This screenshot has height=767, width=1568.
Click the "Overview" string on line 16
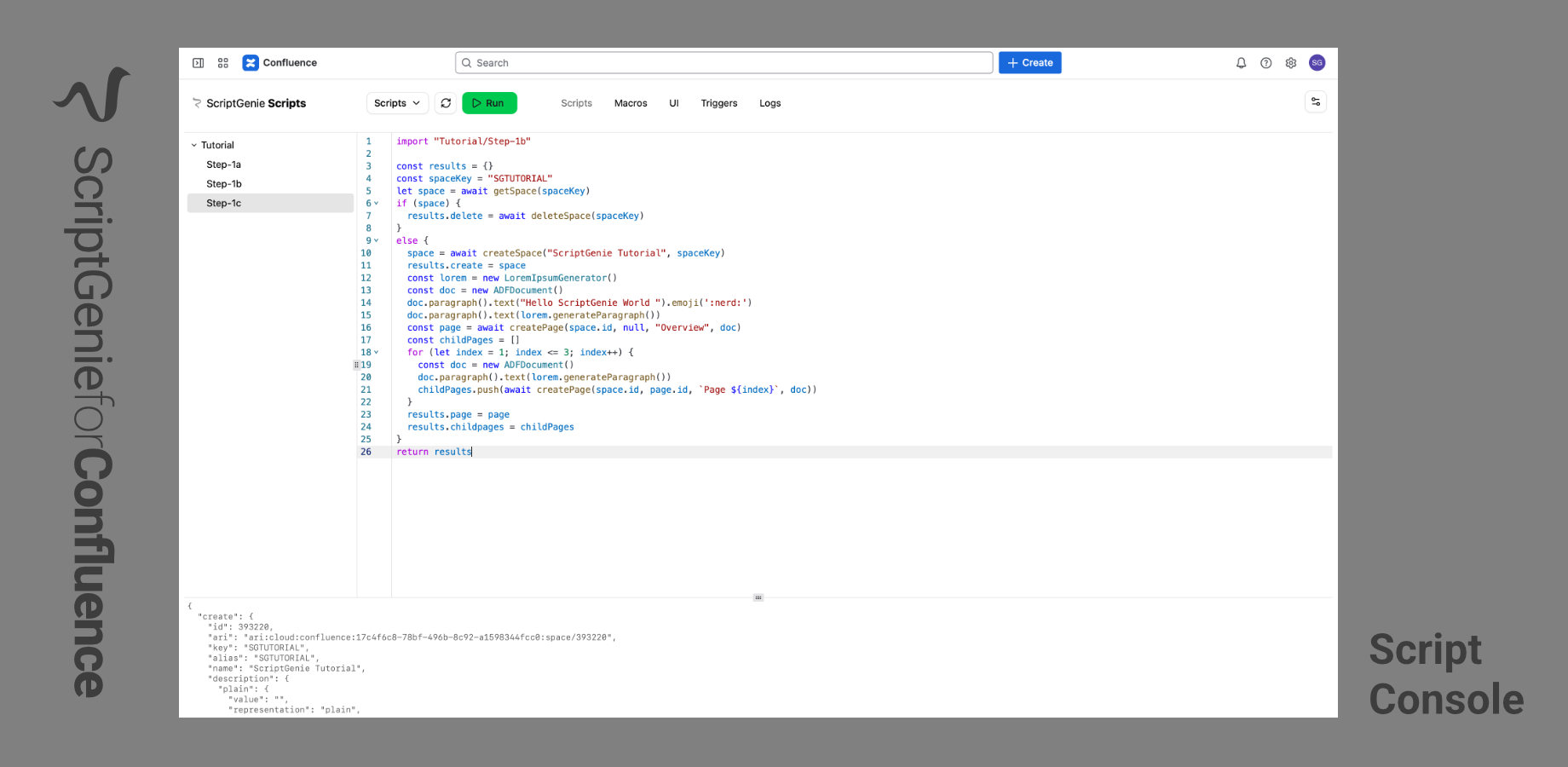click(683, 328)
